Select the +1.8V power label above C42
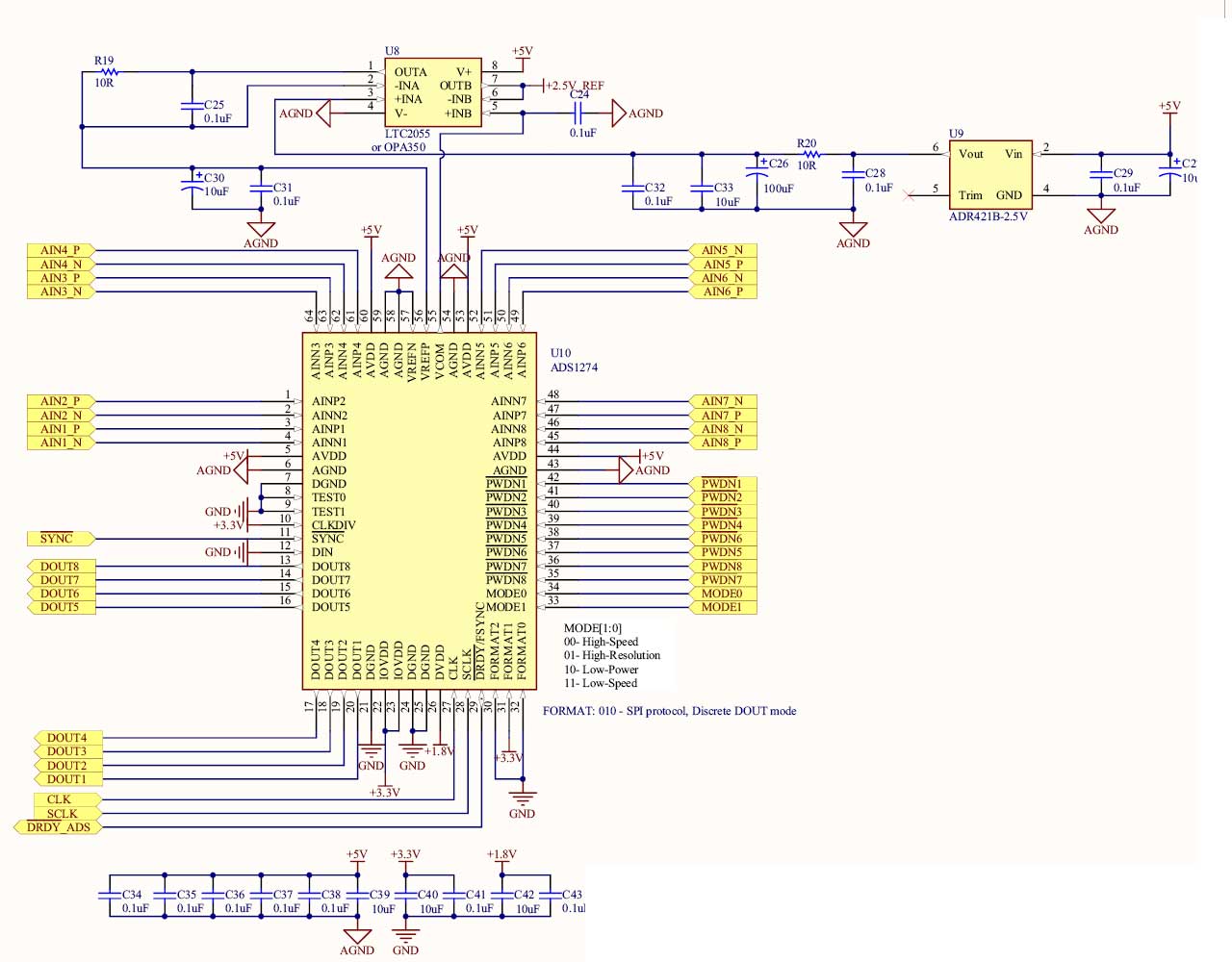 501,854
